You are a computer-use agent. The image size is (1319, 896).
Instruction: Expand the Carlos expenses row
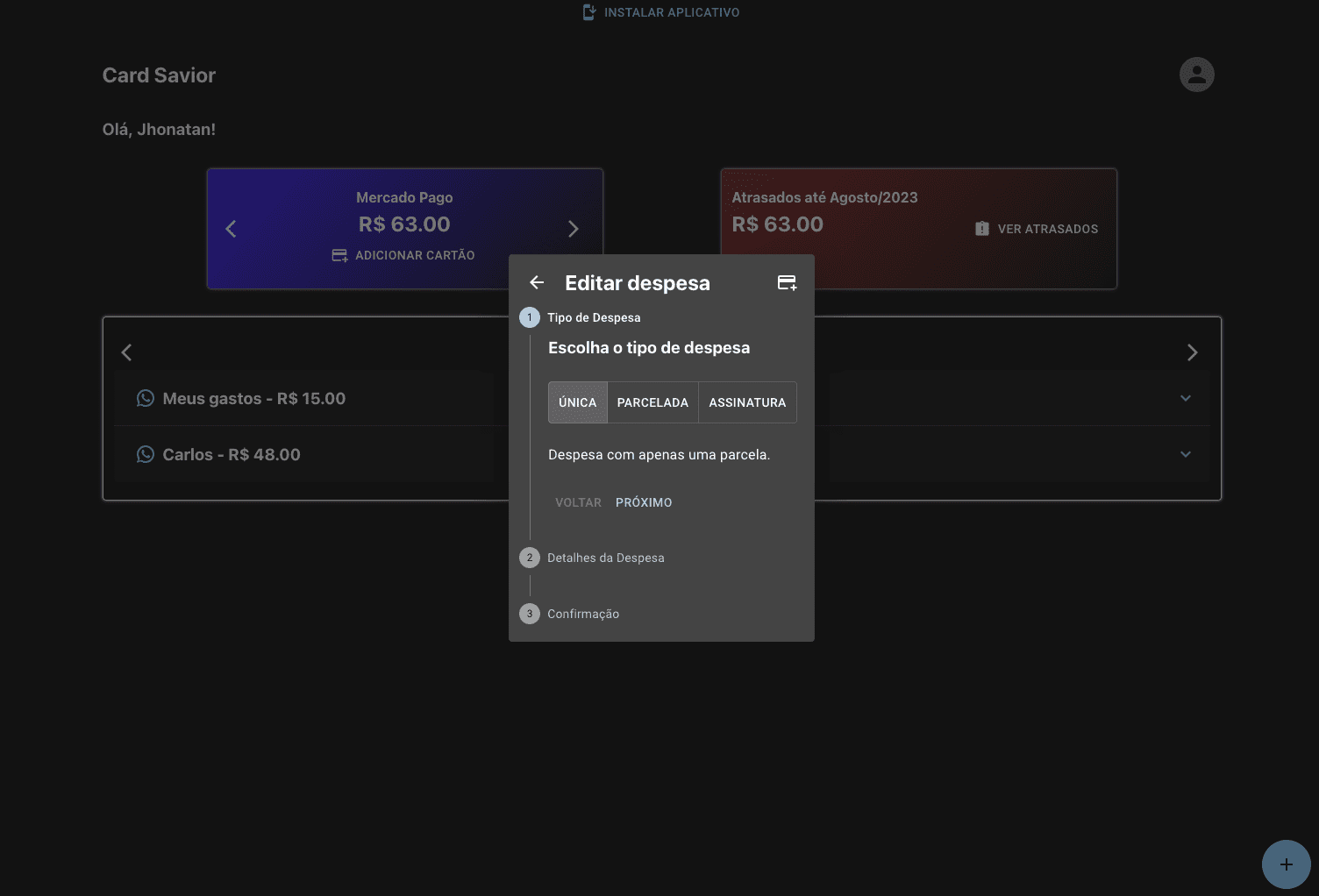click(1186, 455)
